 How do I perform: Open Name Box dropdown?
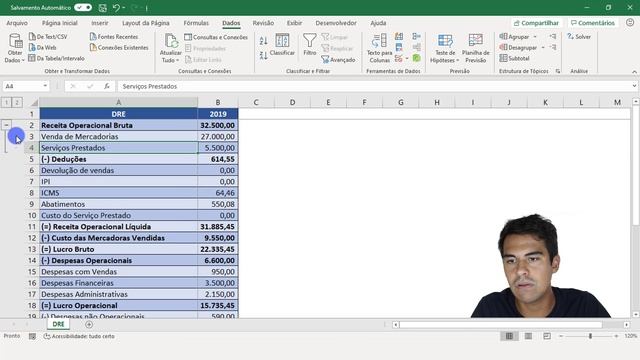point(45,86)
